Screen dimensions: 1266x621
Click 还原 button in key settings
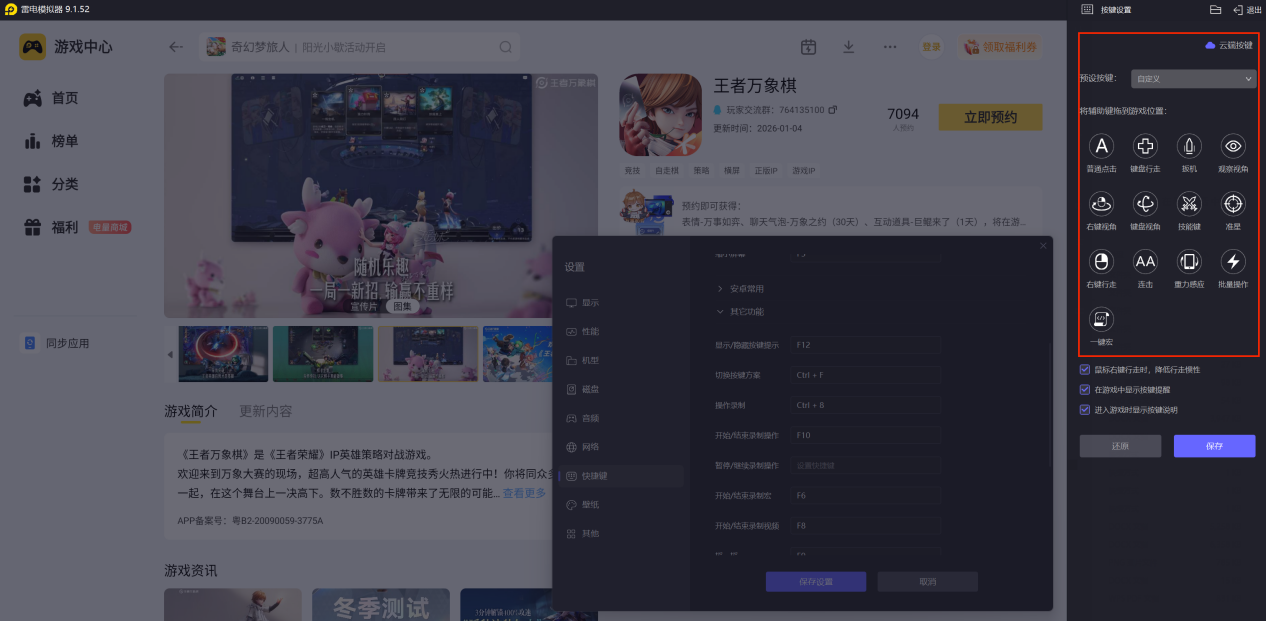[1120, 446]
